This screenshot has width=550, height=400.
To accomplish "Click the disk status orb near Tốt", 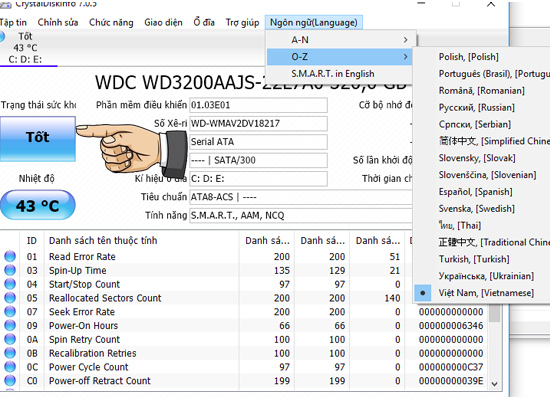I will 2,36.
